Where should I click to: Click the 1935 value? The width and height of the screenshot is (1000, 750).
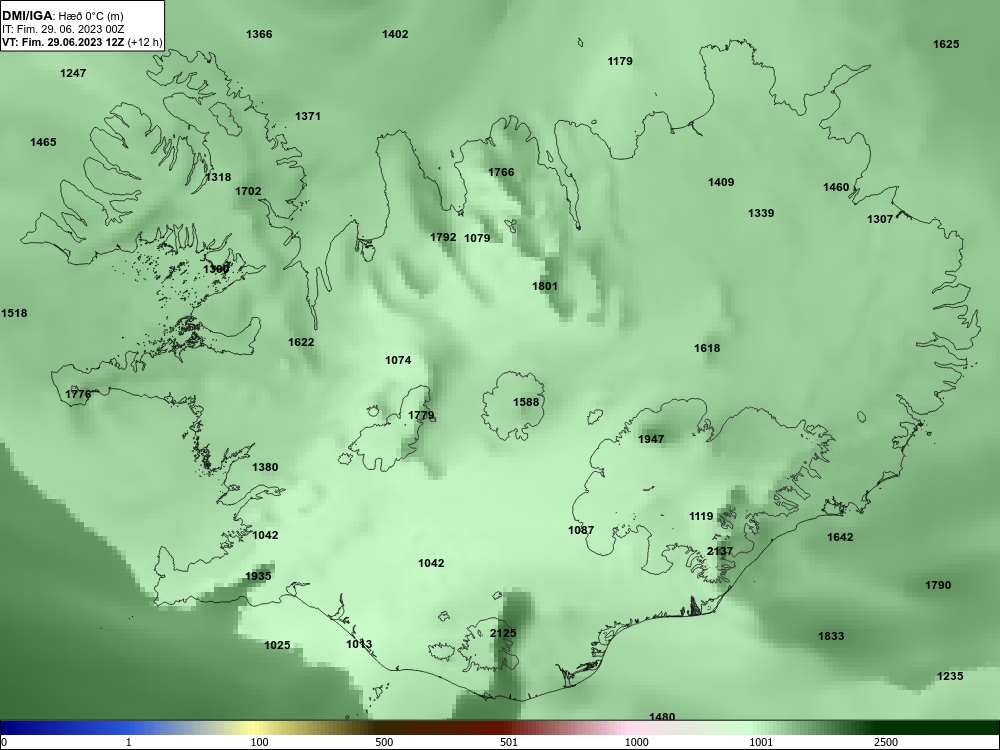tap(258, 577)
